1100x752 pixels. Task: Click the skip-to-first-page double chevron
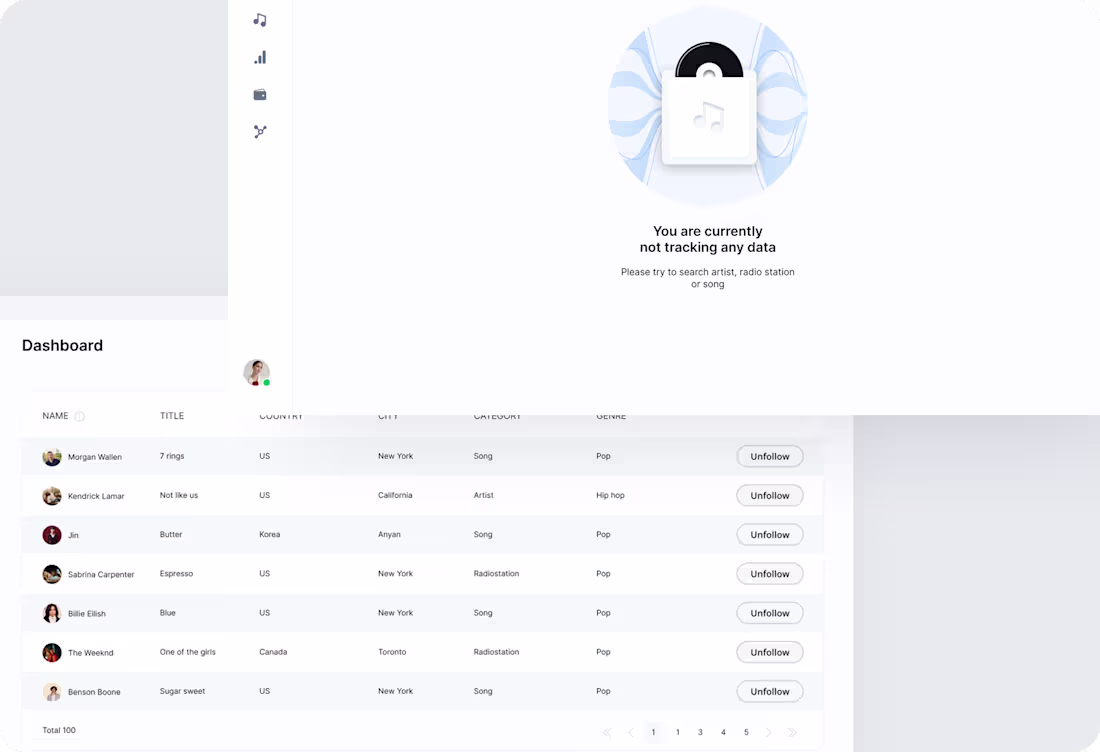(607, 732)
